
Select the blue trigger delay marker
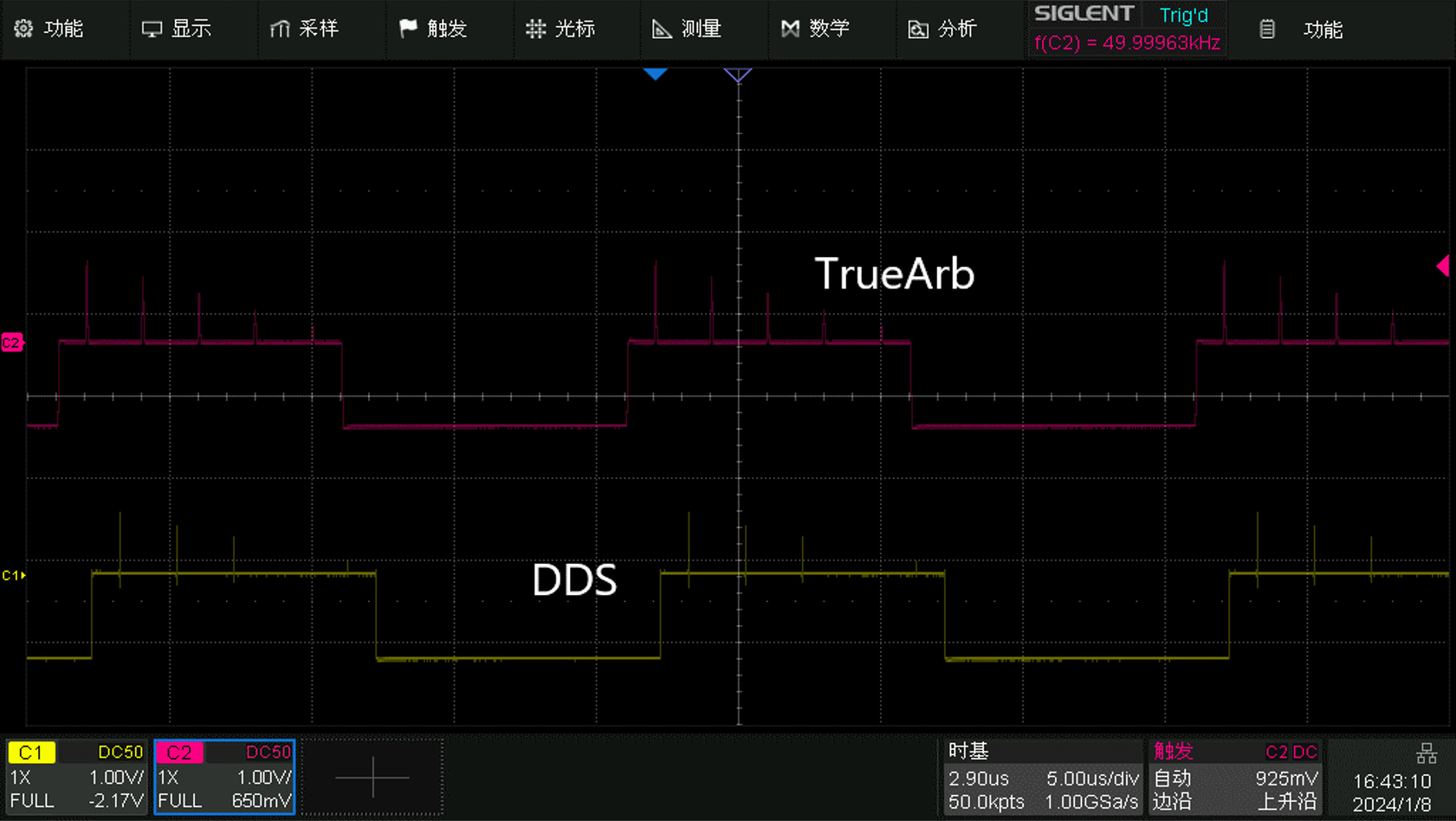pyautogui.click(x=655, y=74)
